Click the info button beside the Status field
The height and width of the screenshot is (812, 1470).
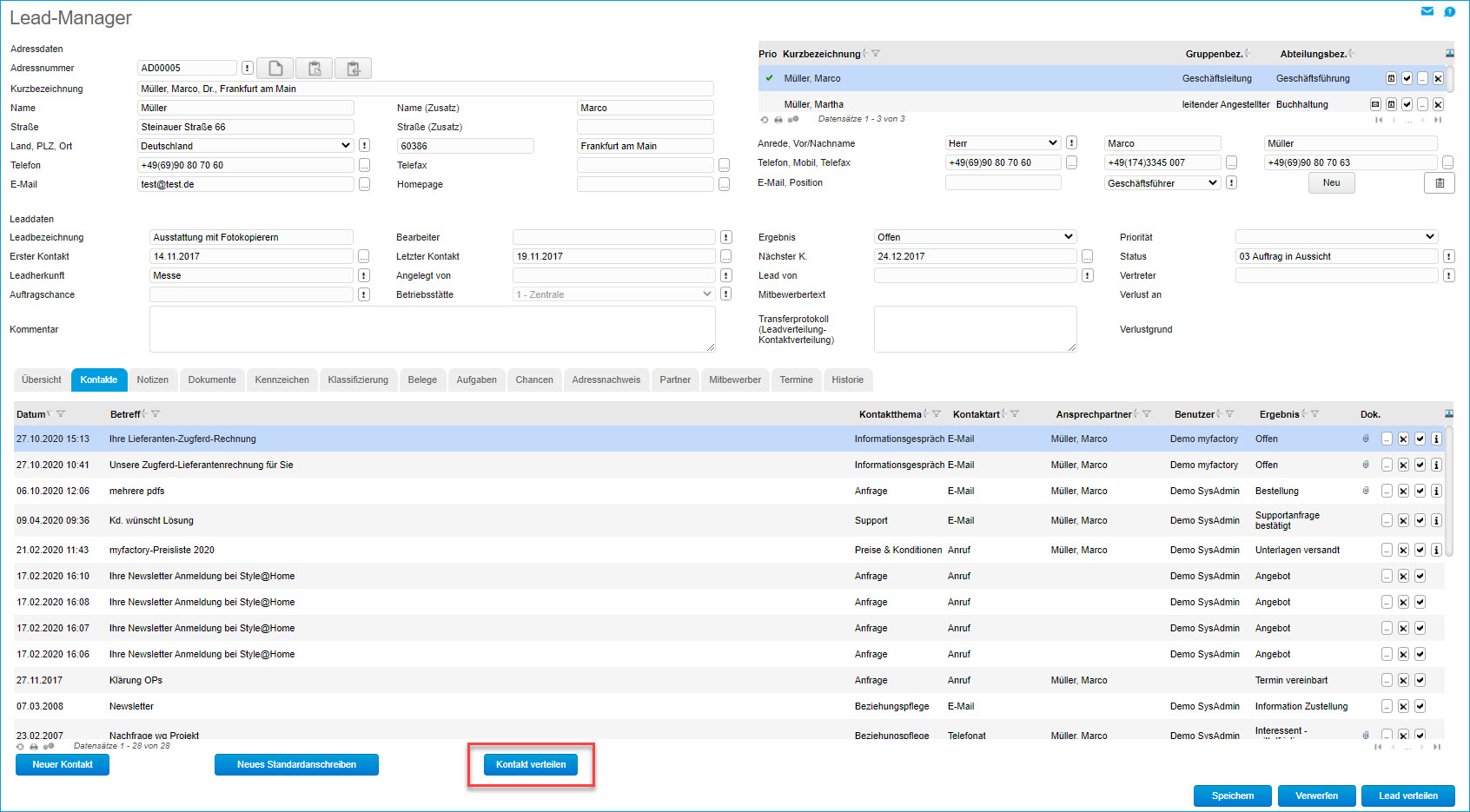(x=1448, y=256)
